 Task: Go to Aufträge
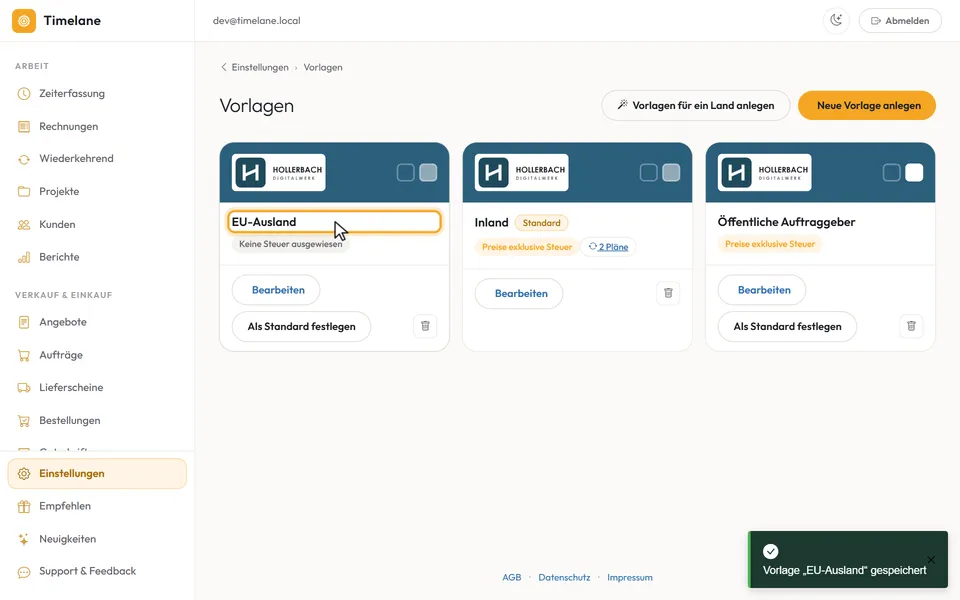point(97,355)
